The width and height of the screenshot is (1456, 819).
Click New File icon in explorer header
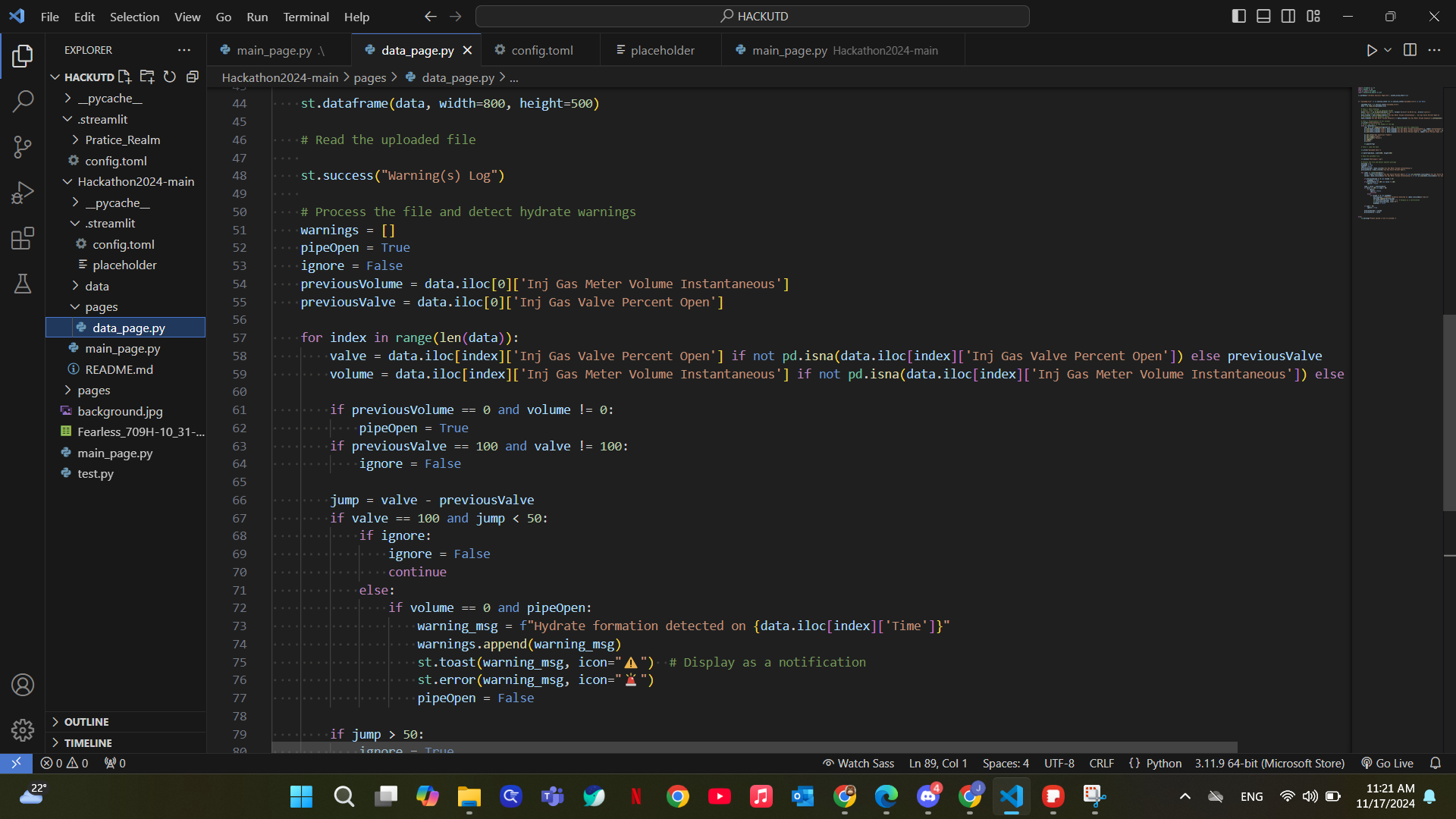125,77
